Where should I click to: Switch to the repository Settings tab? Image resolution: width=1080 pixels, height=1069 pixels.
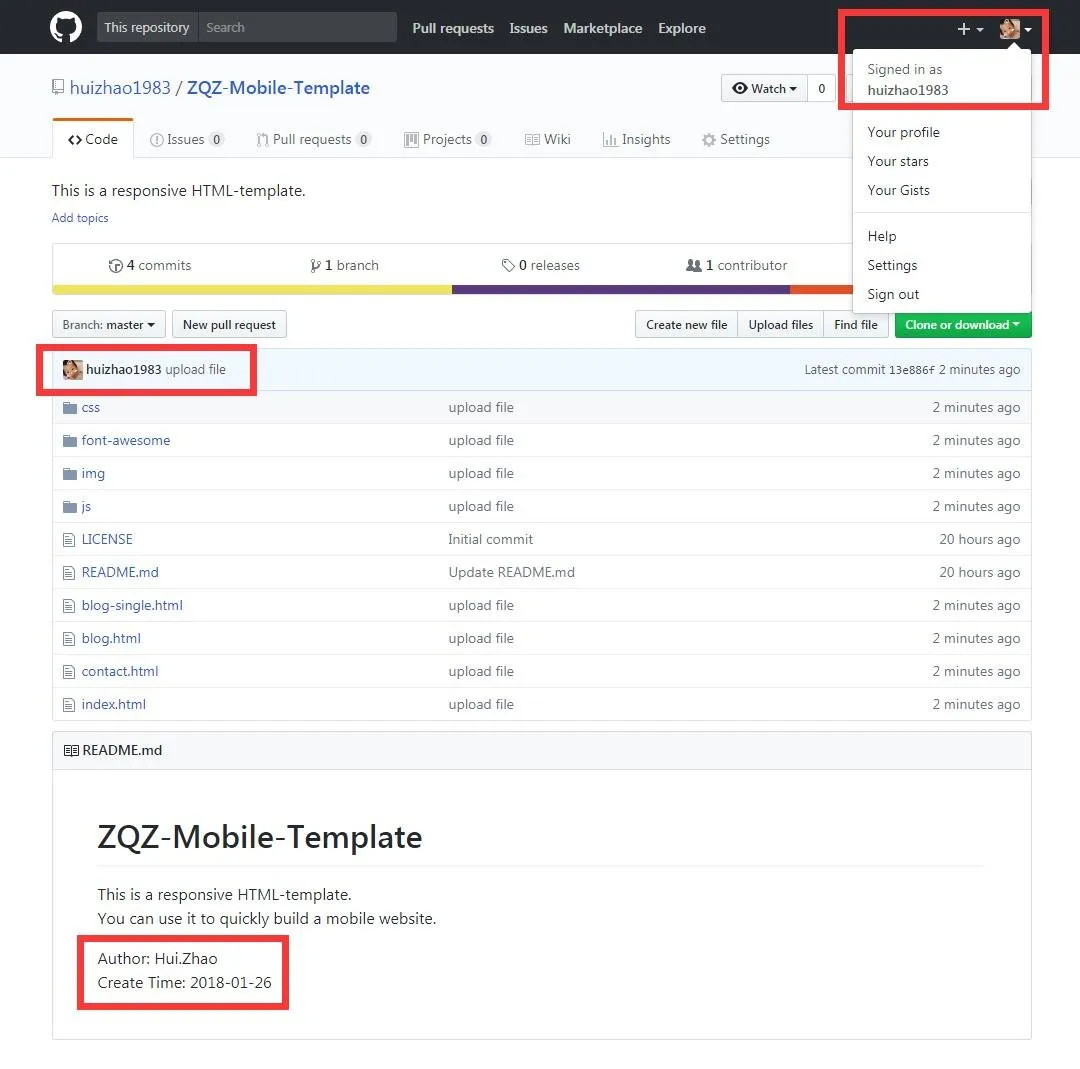pyautogui.click(x=736, y=140)
